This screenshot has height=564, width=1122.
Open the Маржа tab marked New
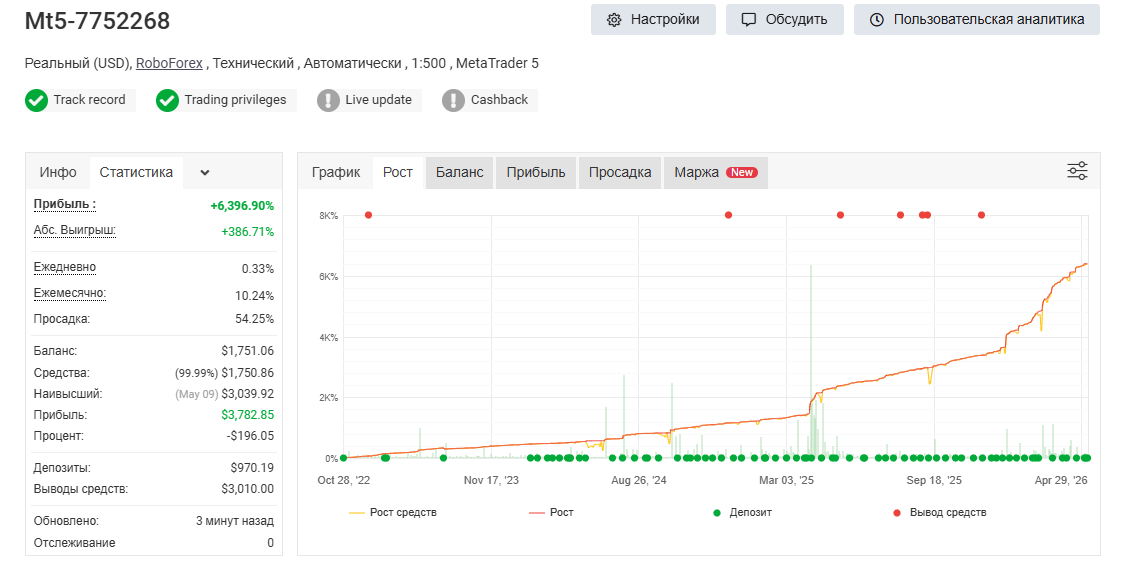[716, 172]
